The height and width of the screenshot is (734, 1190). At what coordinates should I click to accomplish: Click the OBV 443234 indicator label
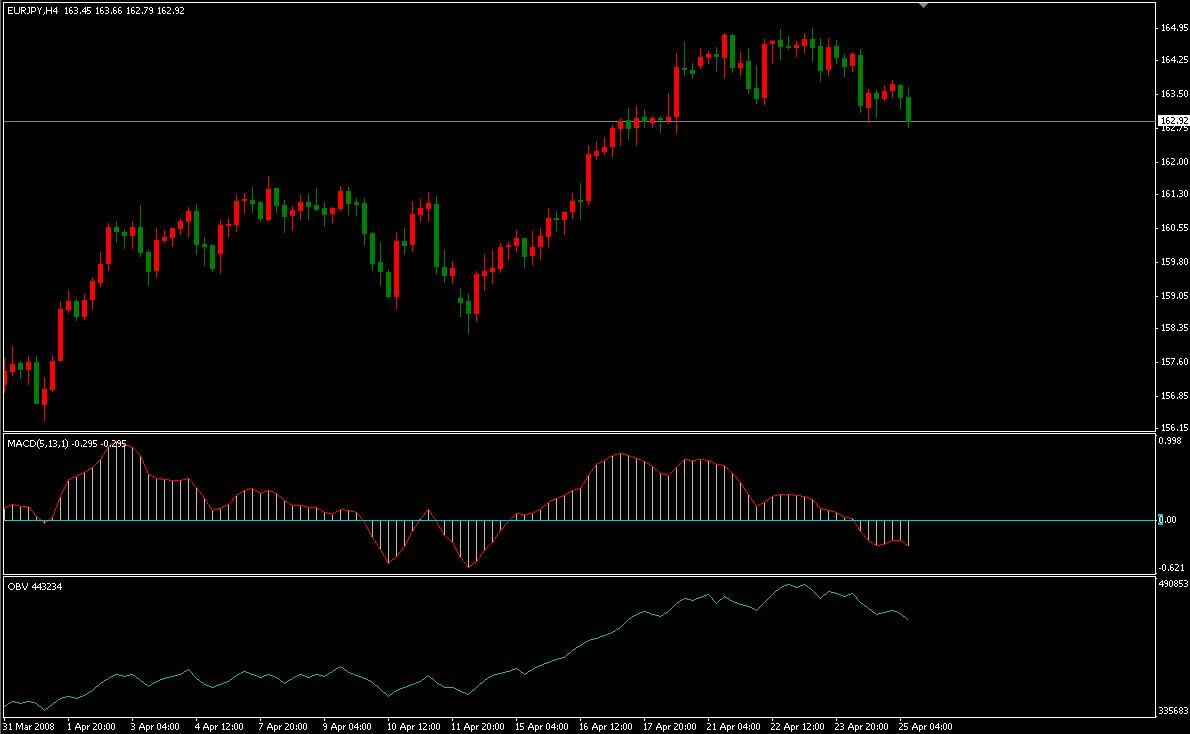(x=35, y=587)
